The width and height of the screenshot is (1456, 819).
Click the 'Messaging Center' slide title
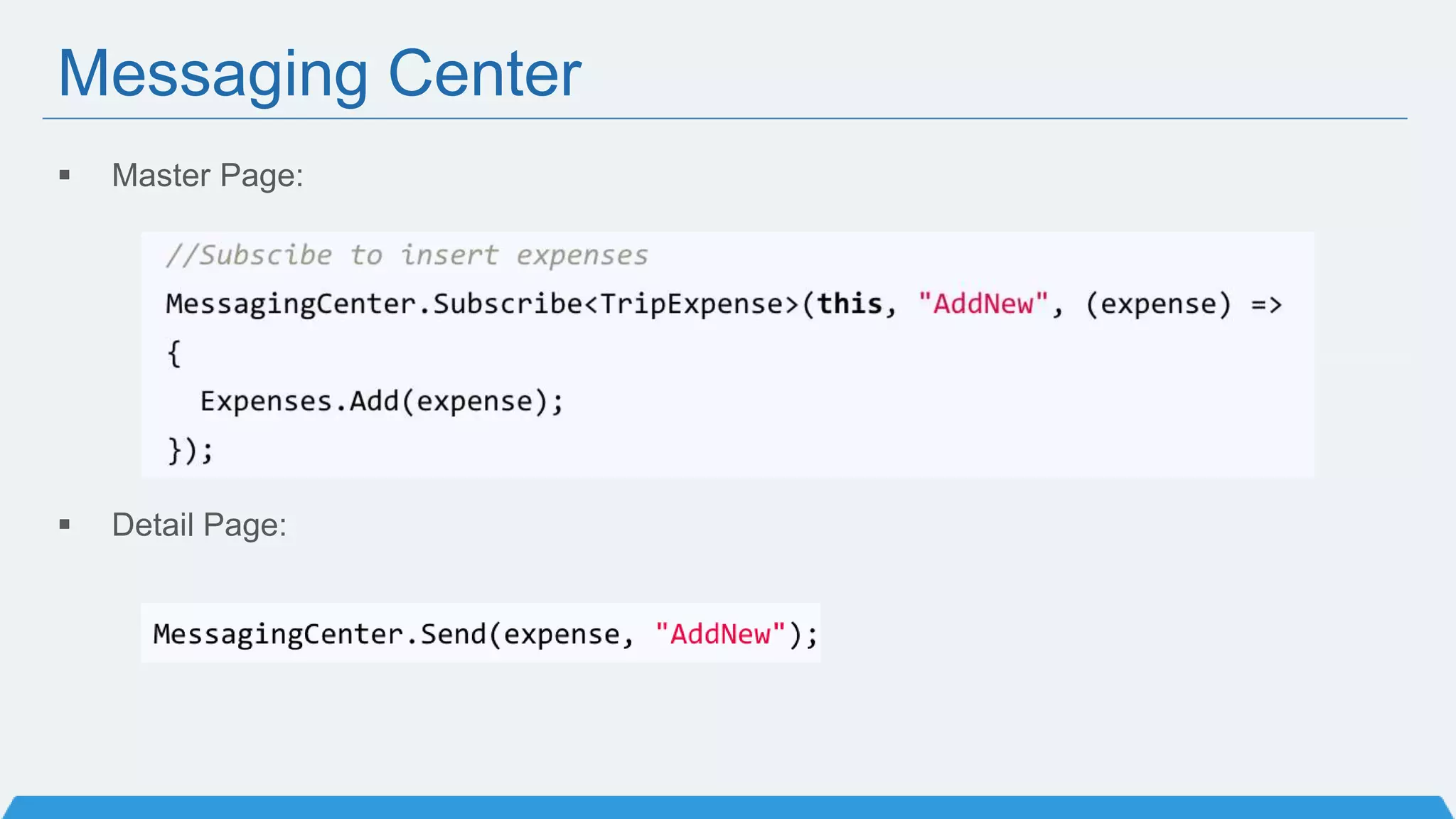319,74
